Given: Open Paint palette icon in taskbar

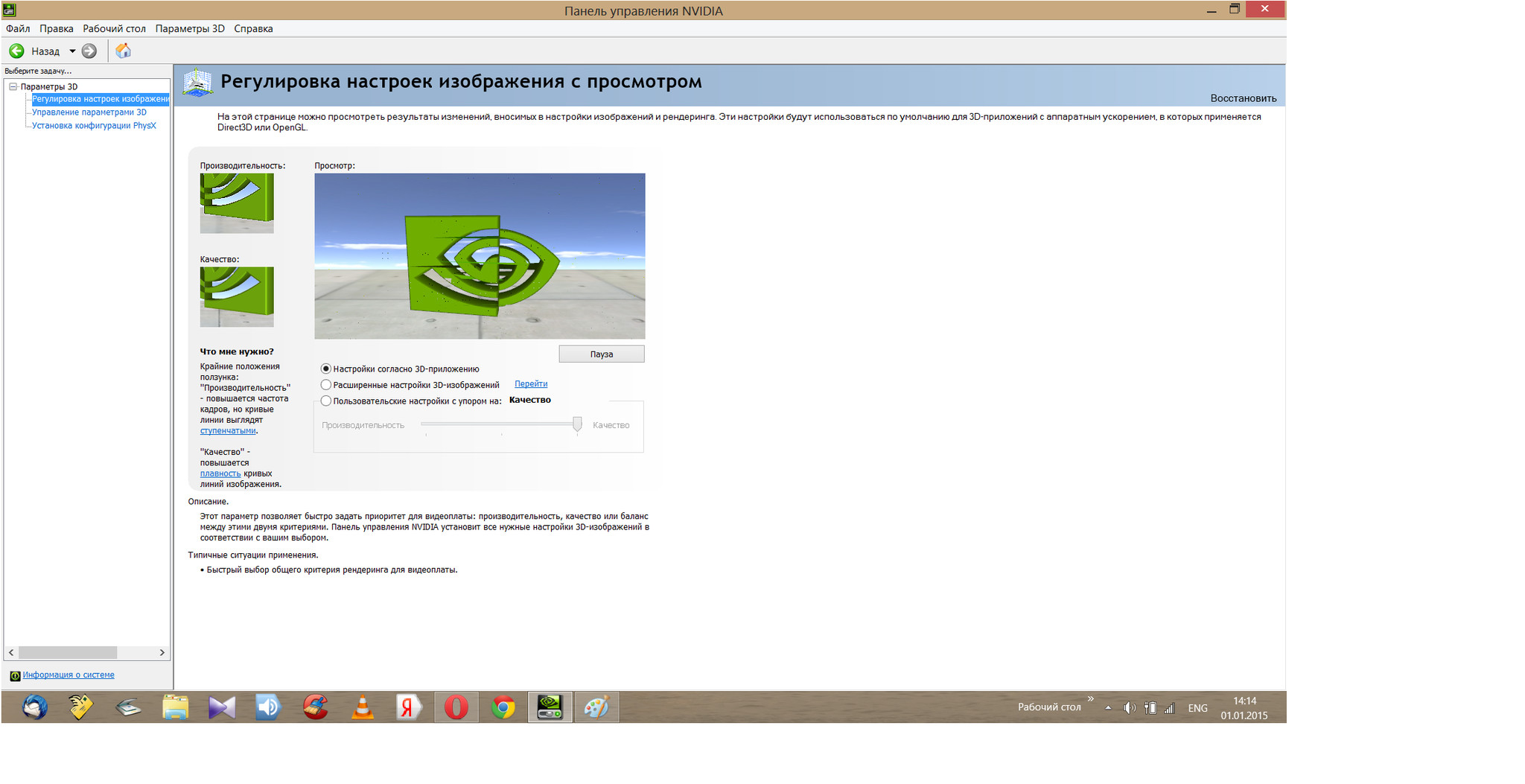Looking at the screenshot, I should [x=596, y=707].
